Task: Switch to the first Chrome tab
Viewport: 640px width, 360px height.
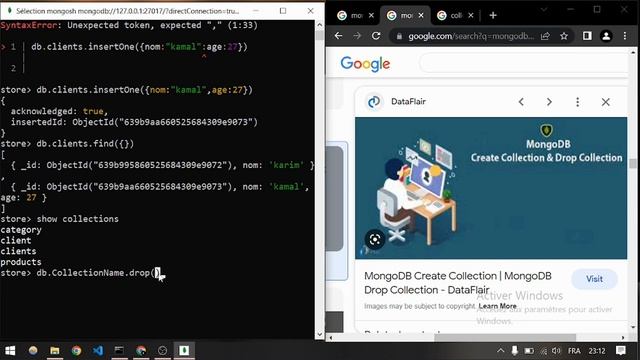Action: click(x=351, y=16)
